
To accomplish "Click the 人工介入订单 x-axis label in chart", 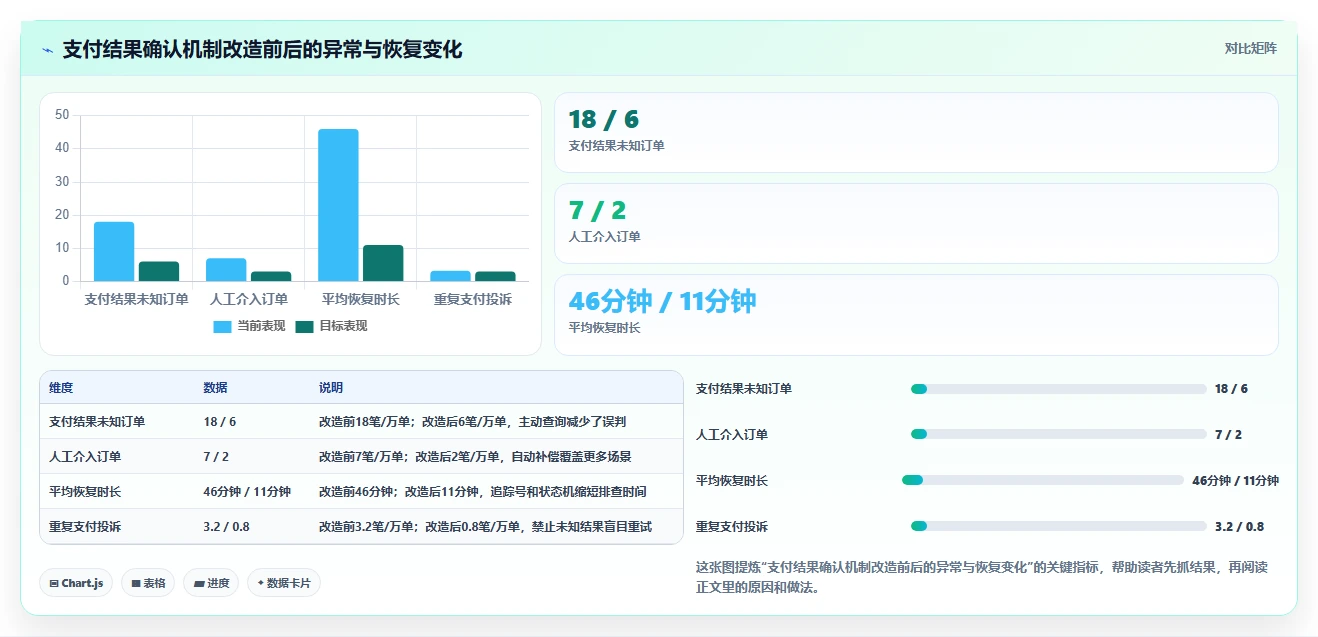I will point(249,299).
